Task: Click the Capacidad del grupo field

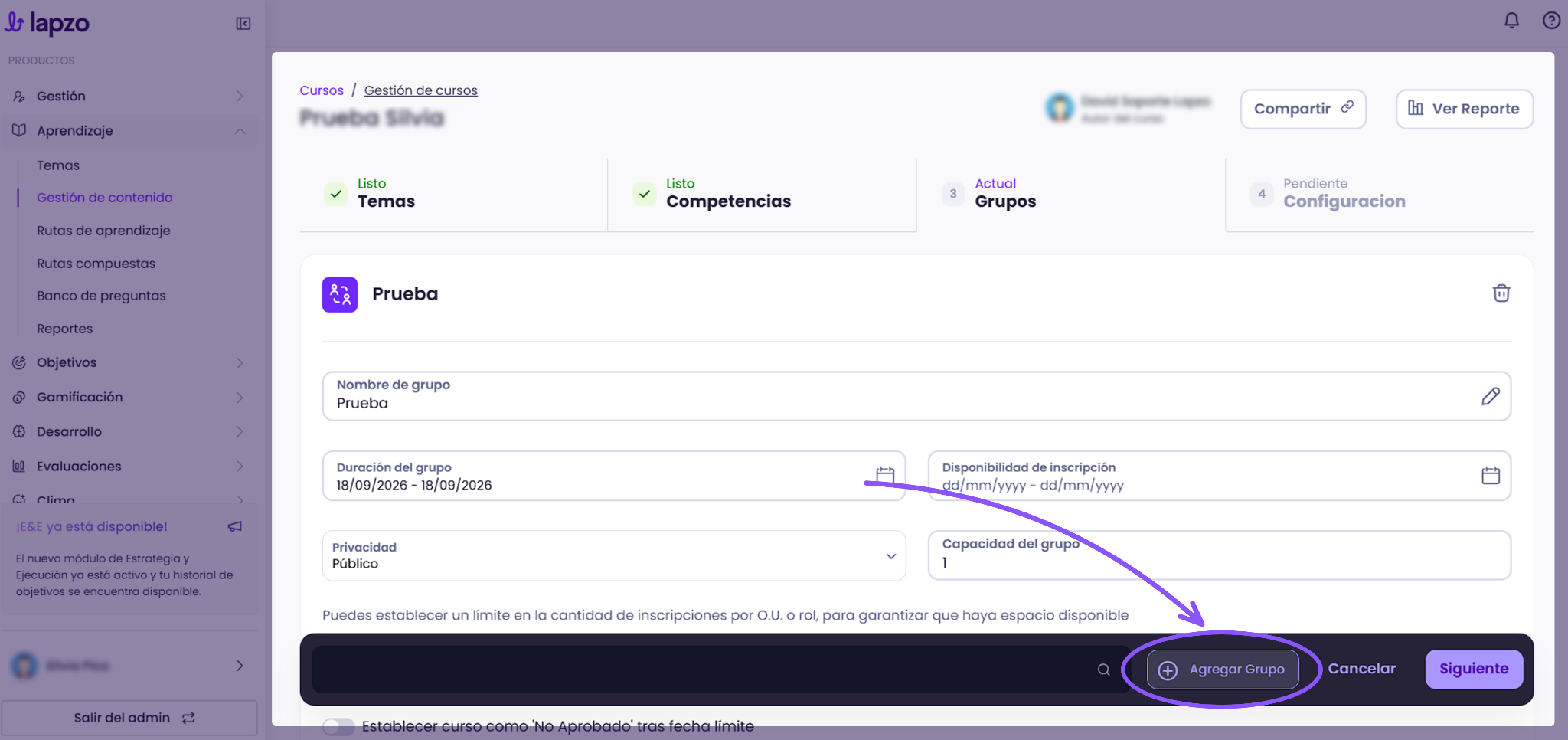Action: pos(1220,555)
